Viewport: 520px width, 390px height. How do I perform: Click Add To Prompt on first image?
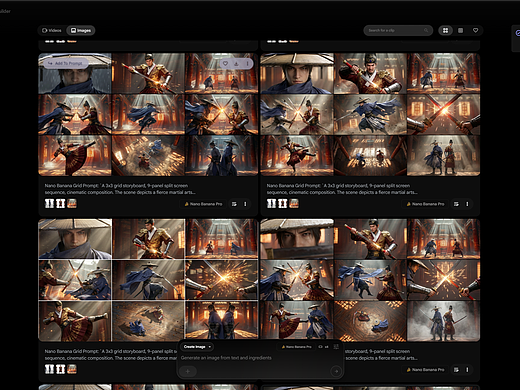(65, 63)
